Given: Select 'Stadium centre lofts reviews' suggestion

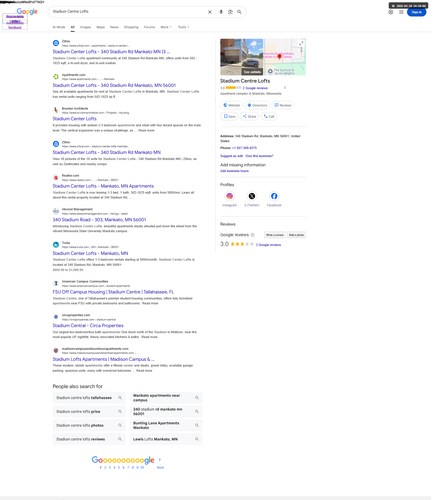Looking at the screenshot, I should [x=89, y=439].
